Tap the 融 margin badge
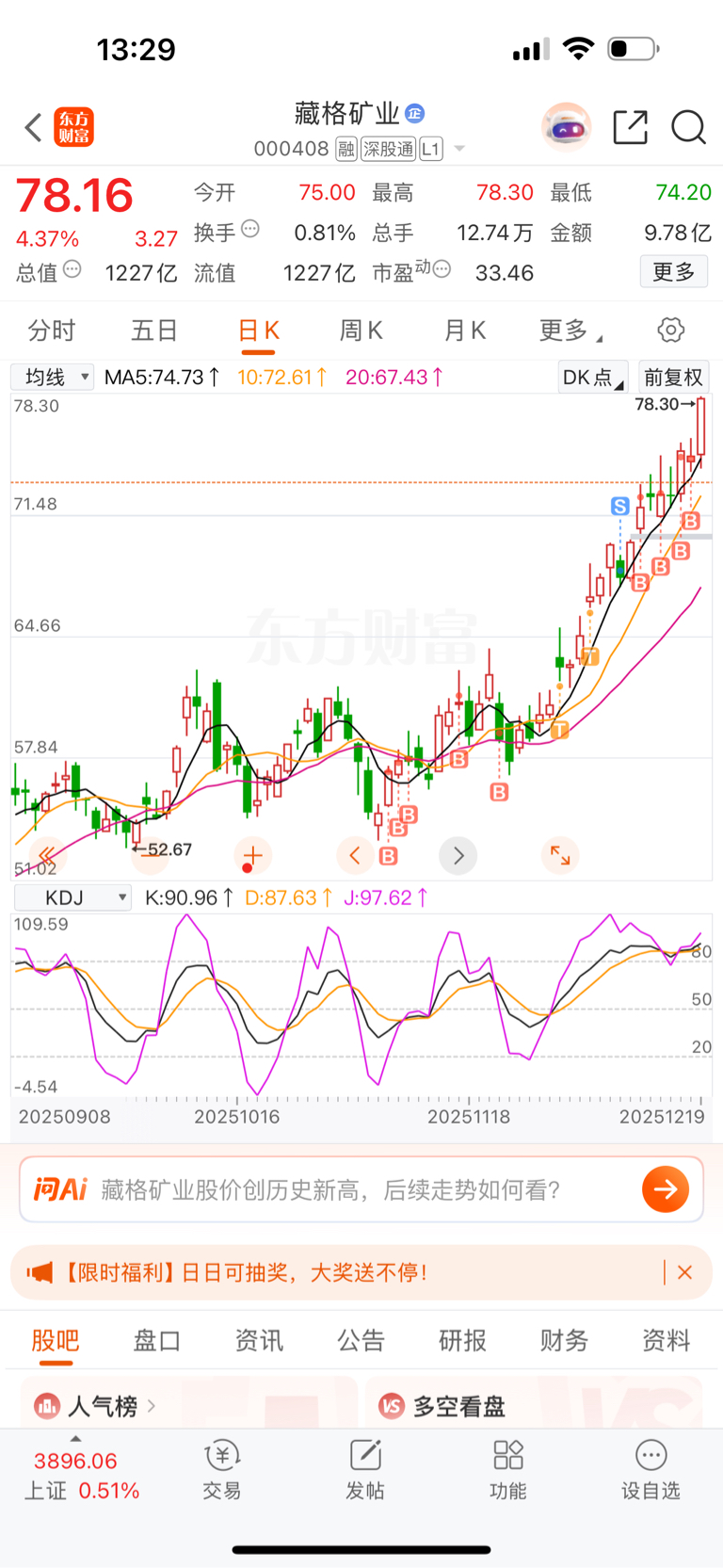Screen dimensions: 723x1568 (346, 149)
